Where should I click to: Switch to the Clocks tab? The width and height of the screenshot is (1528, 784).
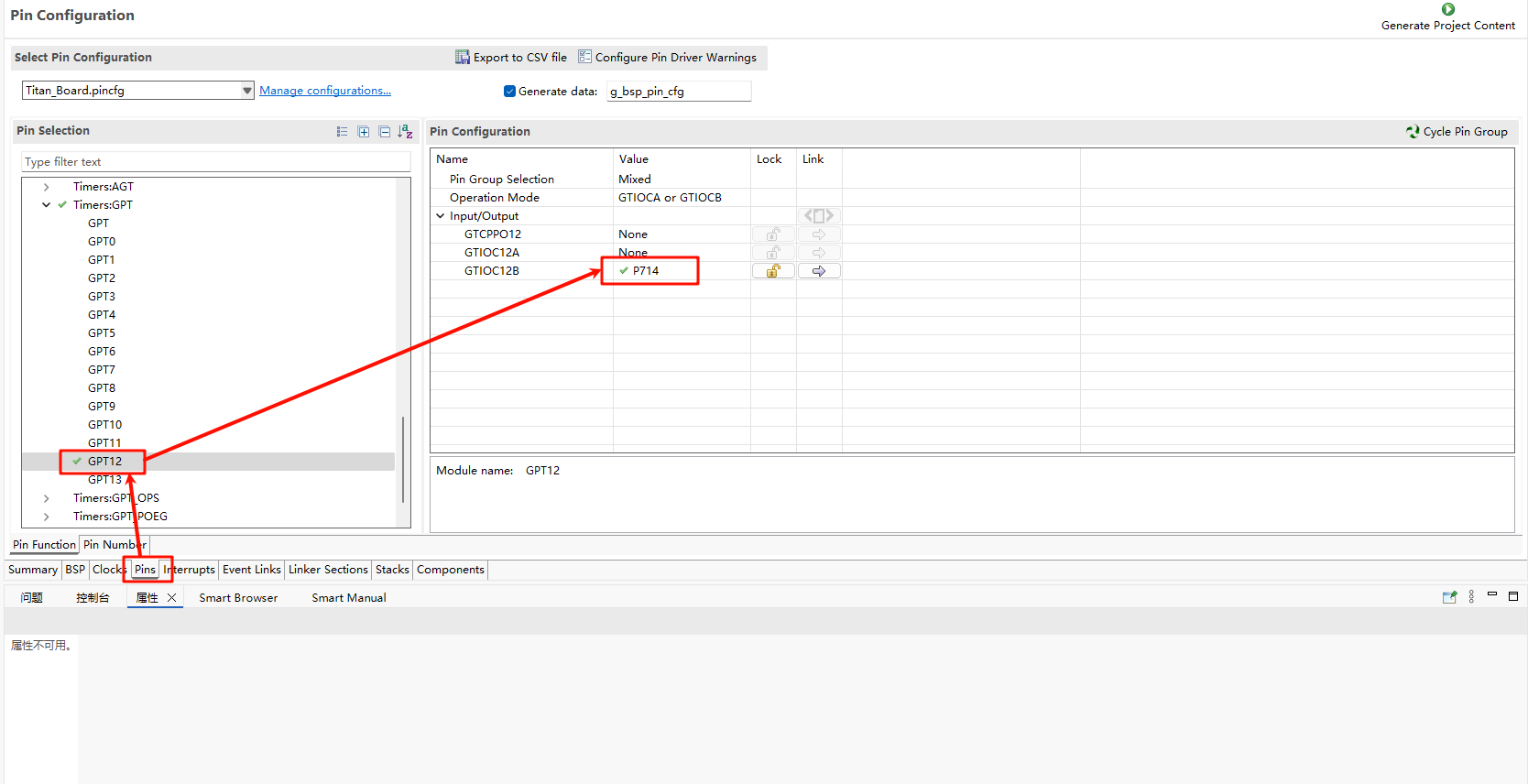click(108, 570)
